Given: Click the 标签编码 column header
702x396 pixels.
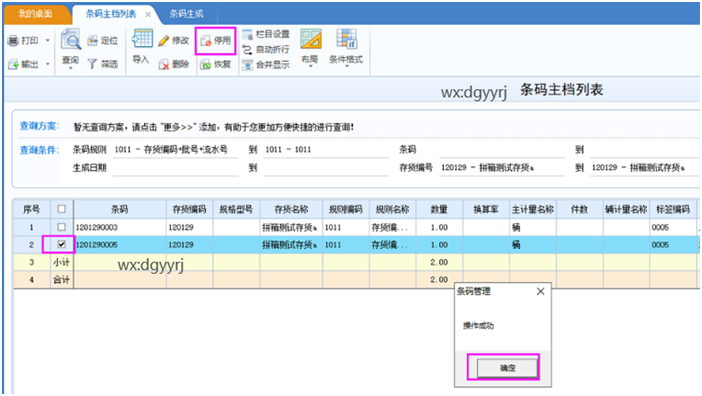Looking at the screenshot, I should pyautogui.click(x=673, y=209).
